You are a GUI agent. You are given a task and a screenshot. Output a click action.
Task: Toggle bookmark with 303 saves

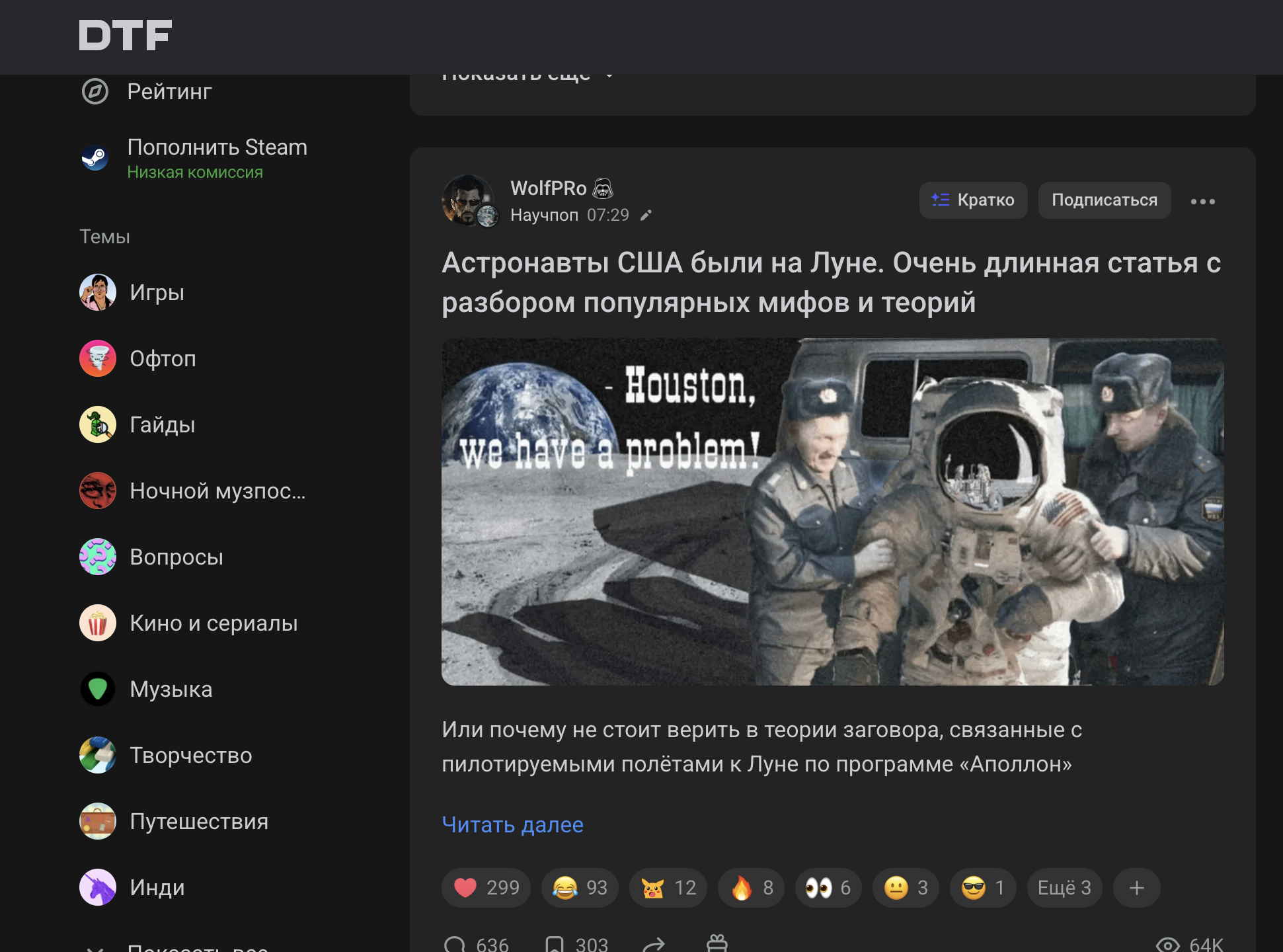(x=555, y=944)
